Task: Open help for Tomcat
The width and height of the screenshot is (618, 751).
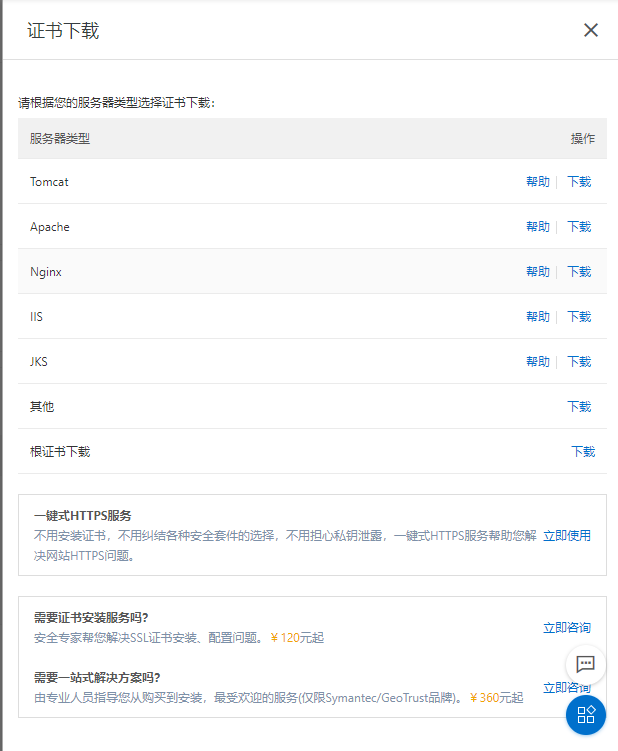Action: coord(538,182)
